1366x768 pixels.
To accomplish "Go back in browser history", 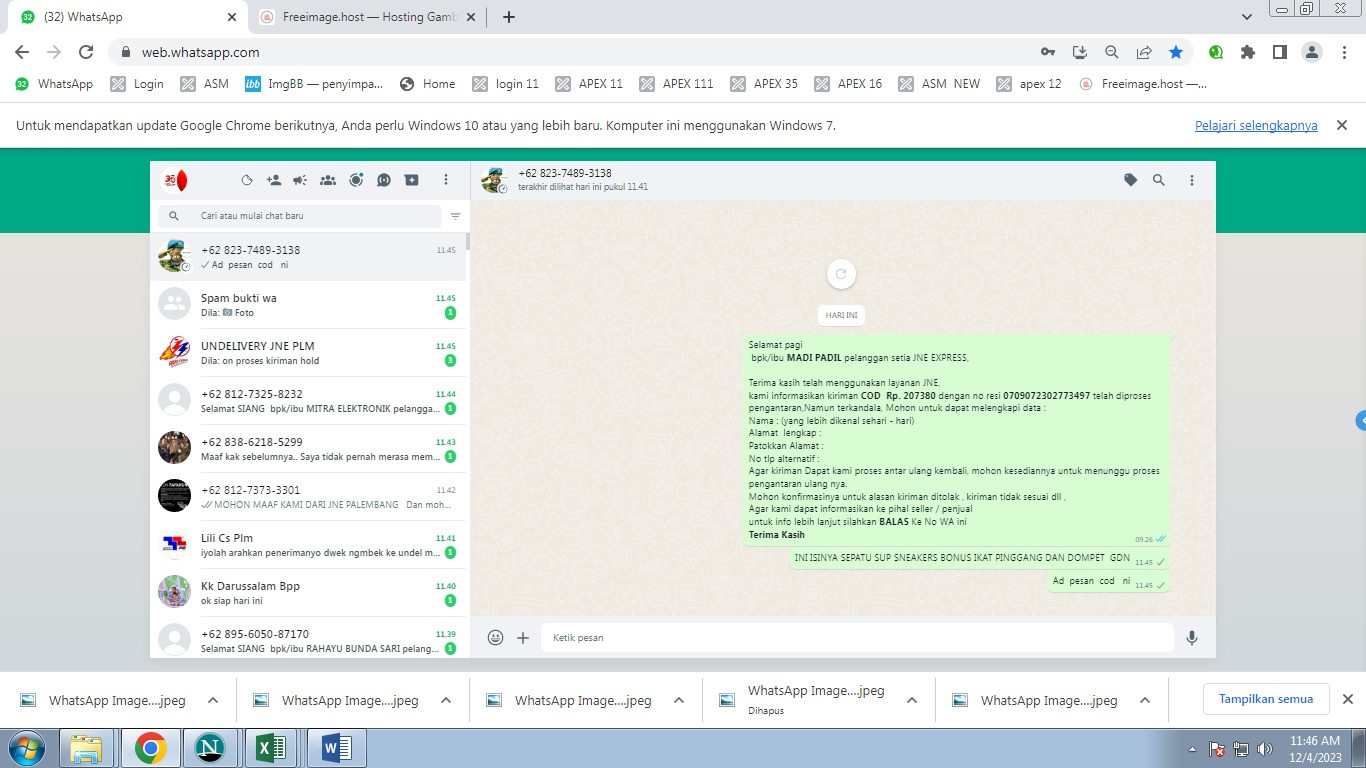I will [x=21, y=52].
